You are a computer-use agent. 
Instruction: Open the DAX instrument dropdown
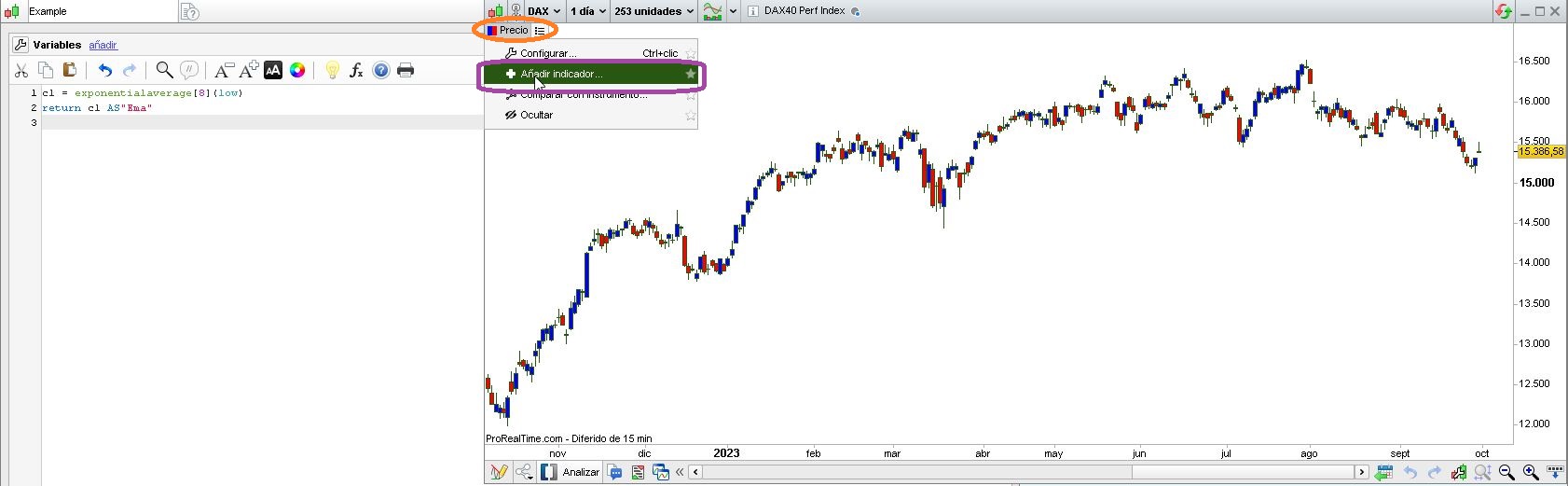coord(544,11)
